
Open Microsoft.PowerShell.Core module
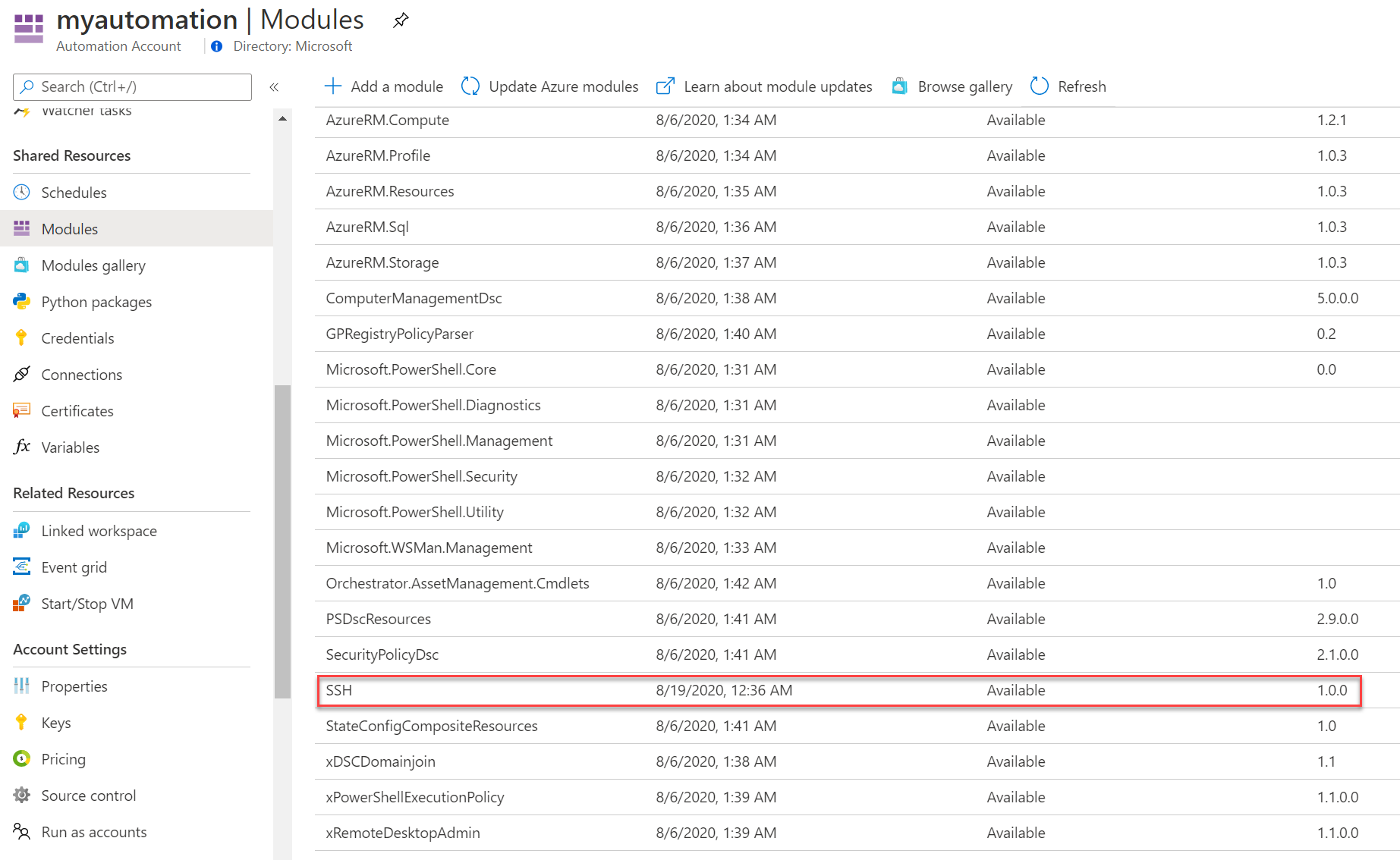point(411,369)
